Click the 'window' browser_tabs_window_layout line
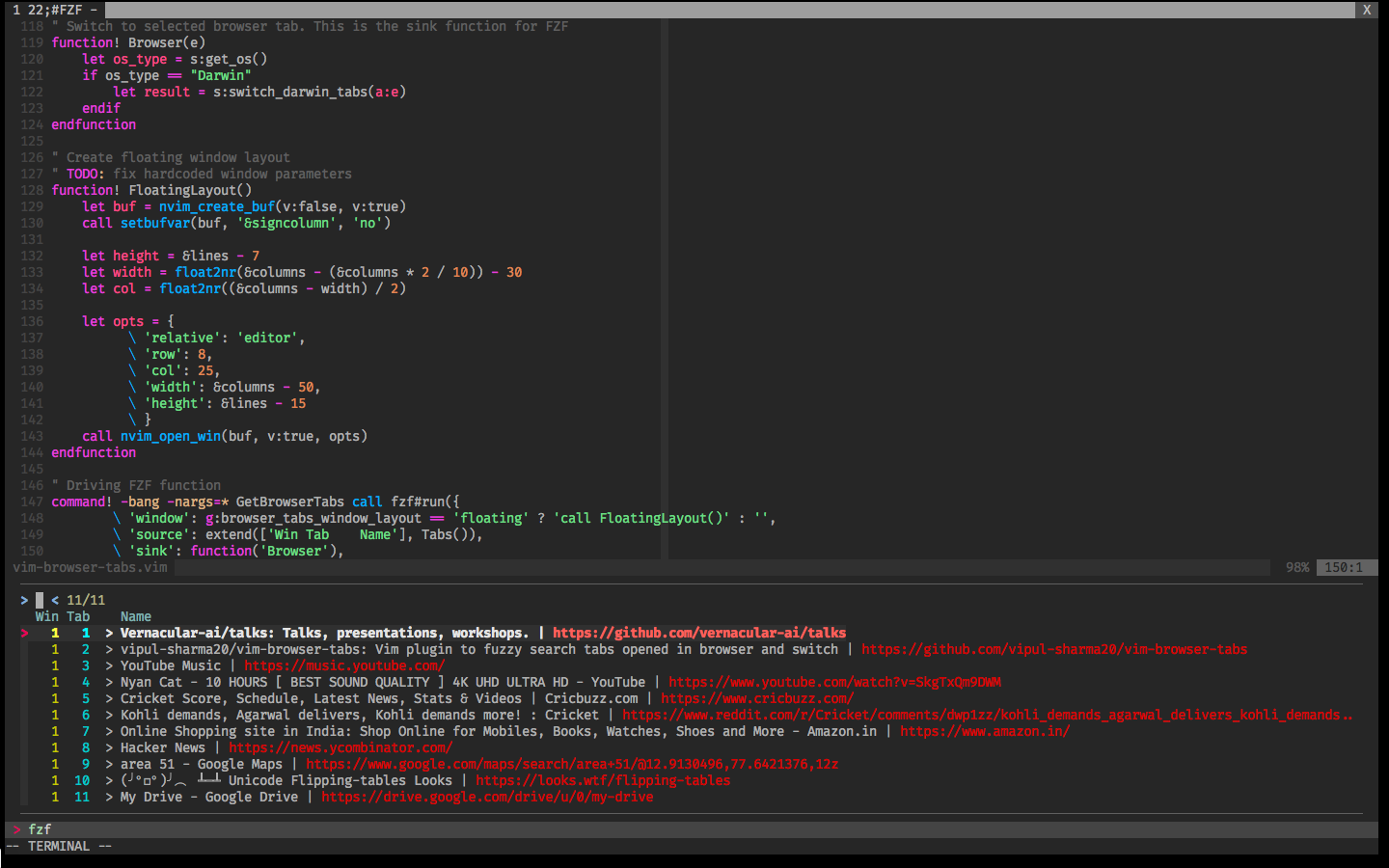 [x=445, y=518]
